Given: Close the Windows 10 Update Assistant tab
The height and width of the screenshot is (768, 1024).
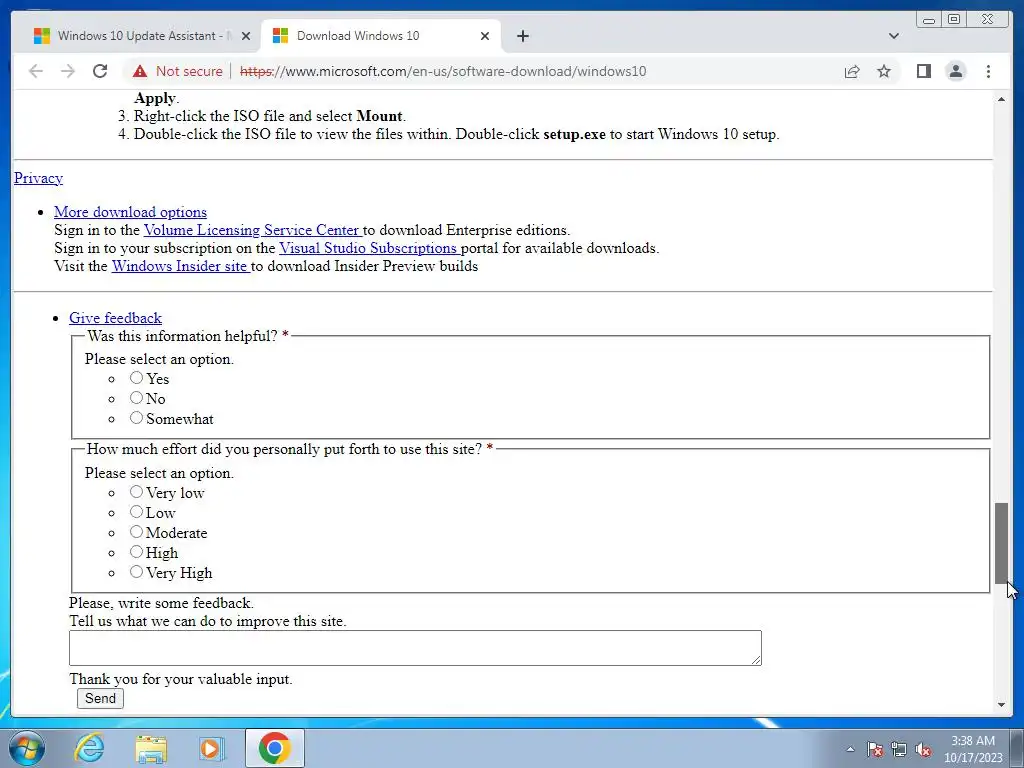Looking at the screenshot, I should [246, 36].
